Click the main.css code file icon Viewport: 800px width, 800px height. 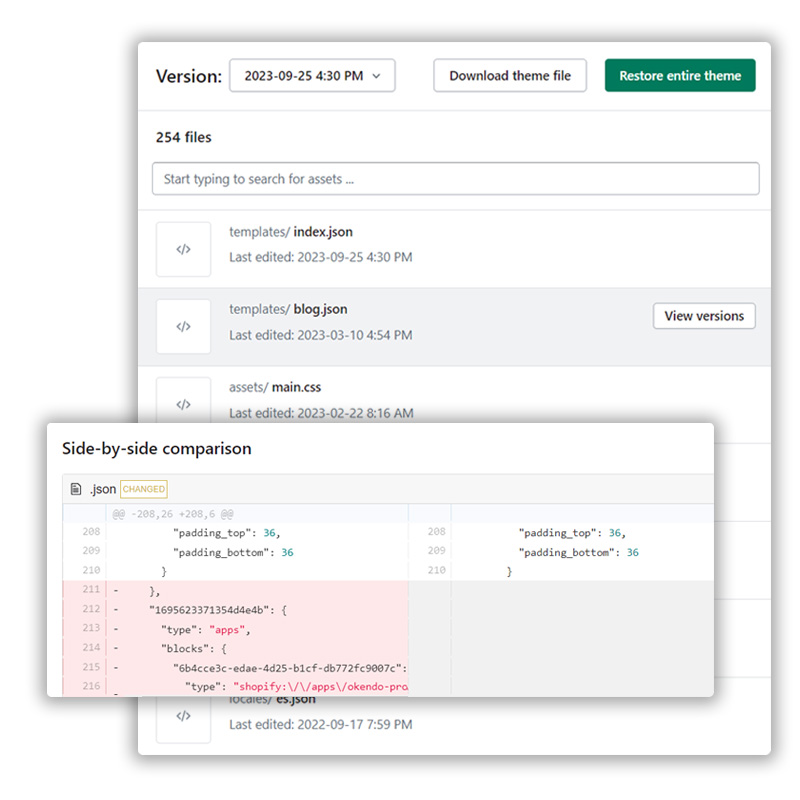click(183, 403)
